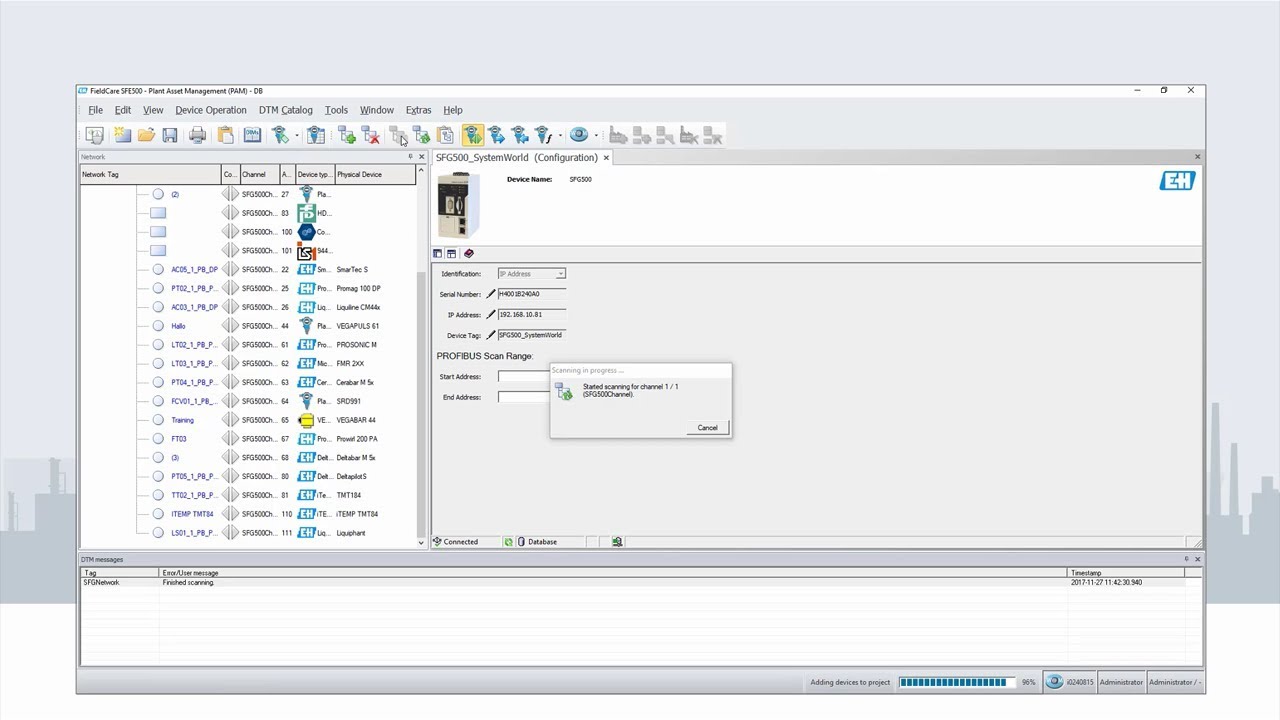
Task: Click the Print toolbar icon
Action: coord(198,135)
